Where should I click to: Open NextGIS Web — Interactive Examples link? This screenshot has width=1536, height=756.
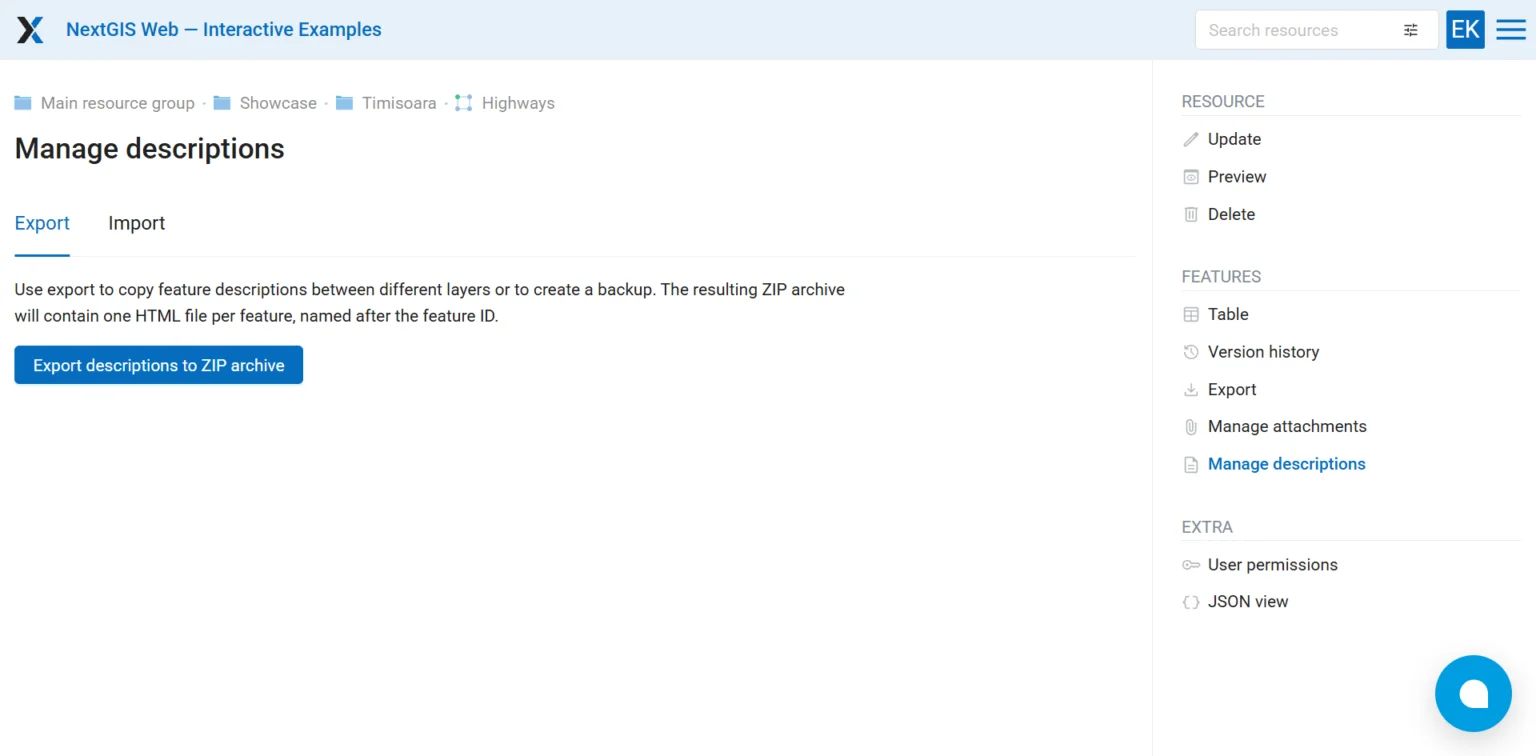224,30
